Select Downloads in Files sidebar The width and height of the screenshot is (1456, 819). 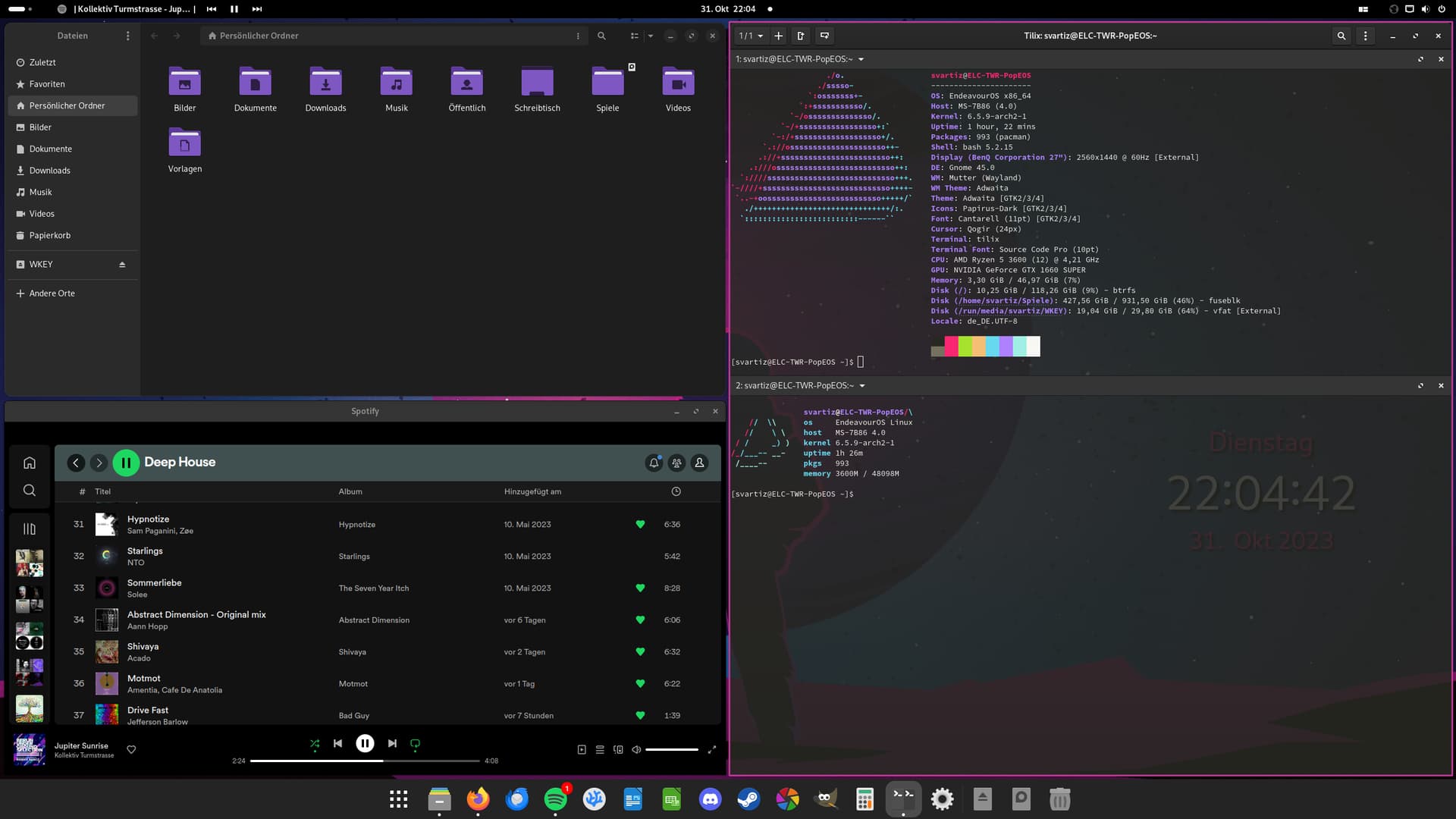[x=50, y=171]
